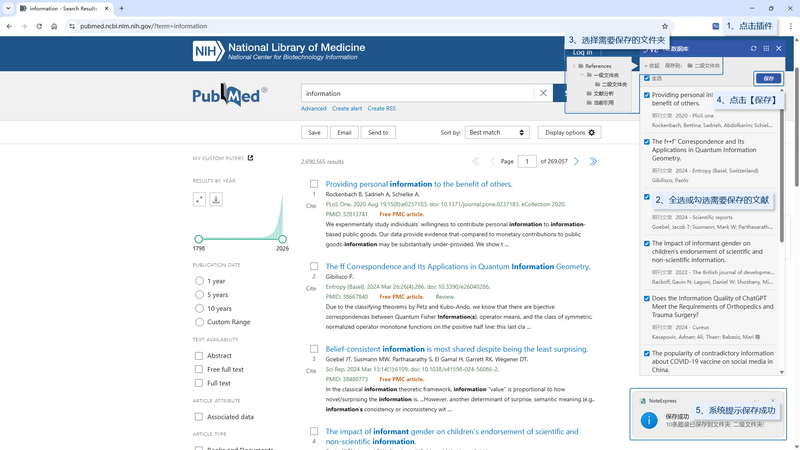Enable the Associated data filter
The height and width of the screenshot is (450, 800).
click(x=198, y=417)
